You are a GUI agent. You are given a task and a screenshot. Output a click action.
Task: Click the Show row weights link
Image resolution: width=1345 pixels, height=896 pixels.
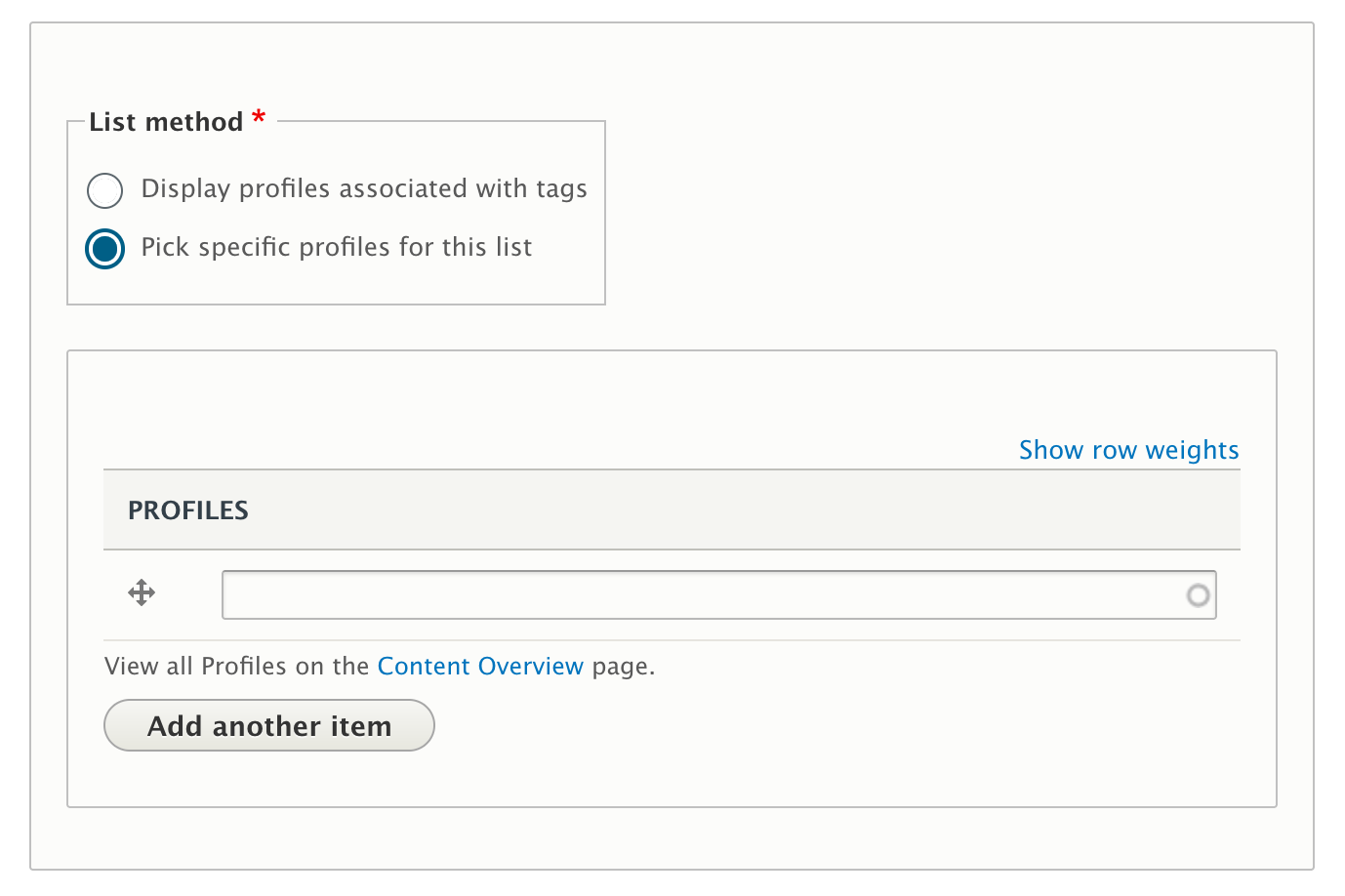coord(1128,450)
